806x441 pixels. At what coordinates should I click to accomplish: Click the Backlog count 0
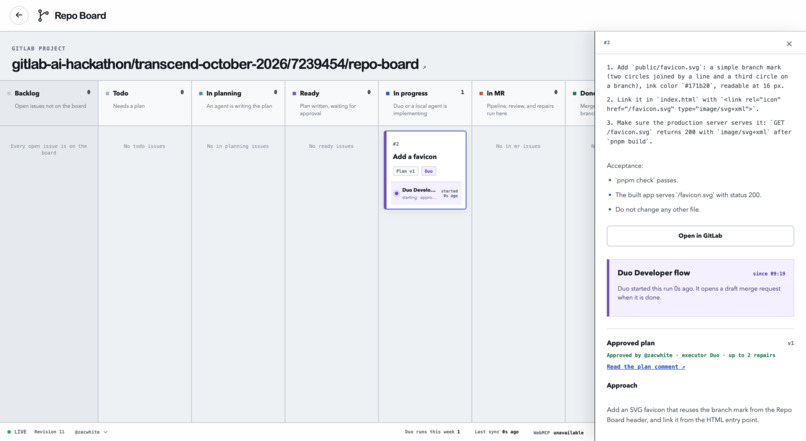click(x=88, y=93)
